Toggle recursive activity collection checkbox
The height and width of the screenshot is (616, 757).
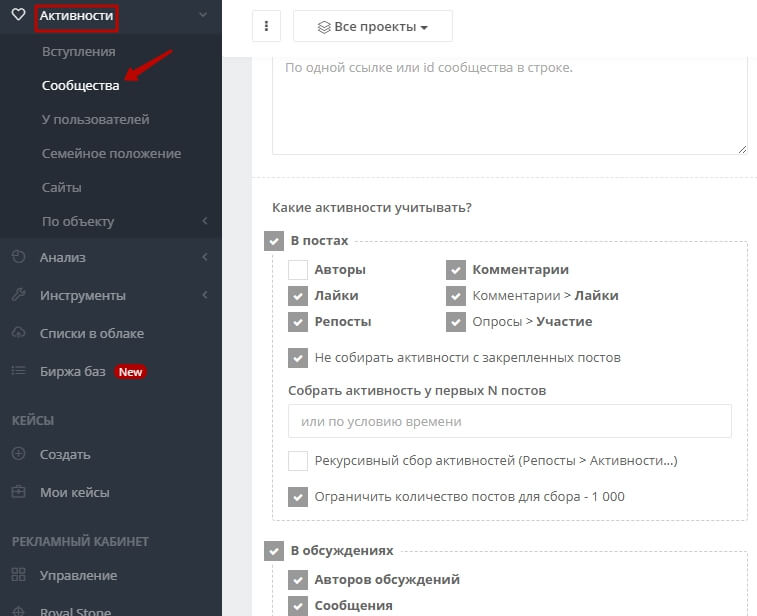pos(298,460)
